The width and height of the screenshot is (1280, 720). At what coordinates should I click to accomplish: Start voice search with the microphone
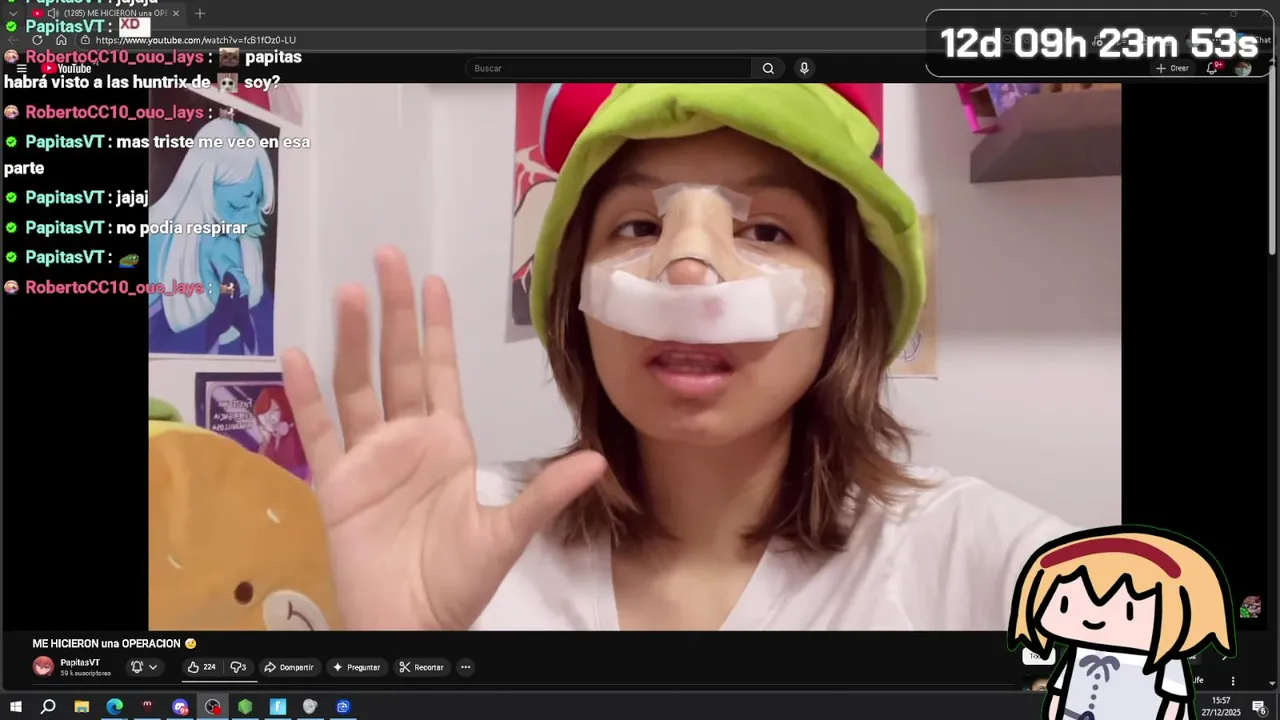tap(804, 68)
